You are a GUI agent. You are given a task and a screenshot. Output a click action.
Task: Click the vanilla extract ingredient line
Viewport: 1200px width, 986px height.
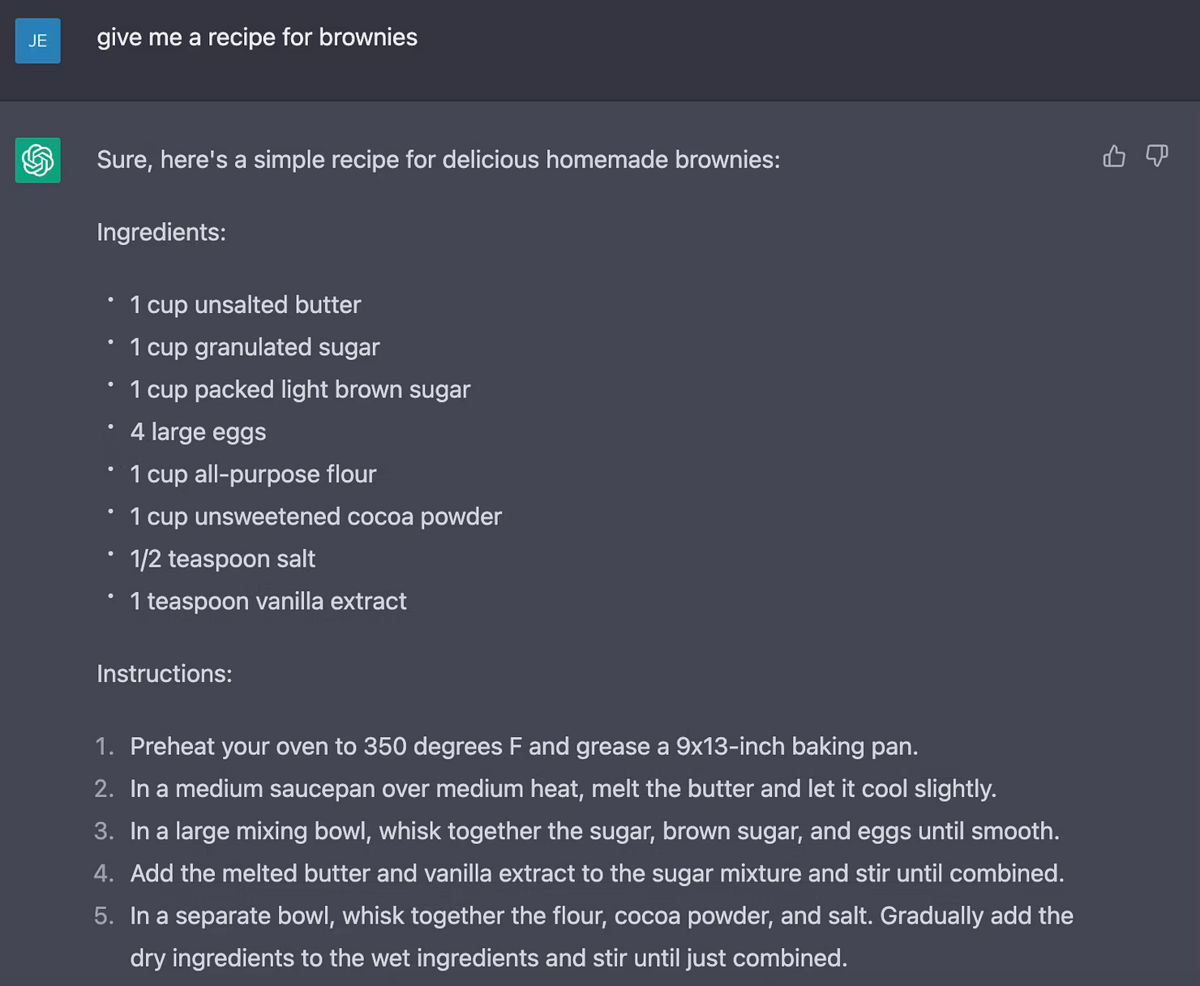[x=268, y=601]
